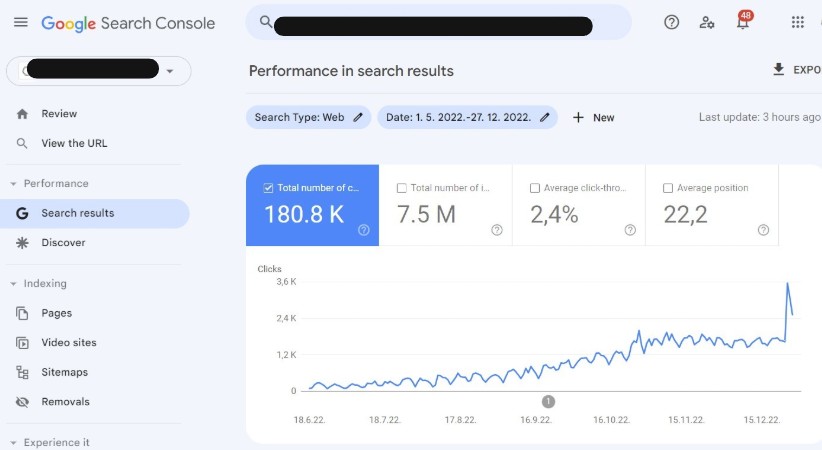Image resolution: width=822 pixels, height=450 pixels.
Task: Click the Google G Search results icon
Action: click(22, 213)
